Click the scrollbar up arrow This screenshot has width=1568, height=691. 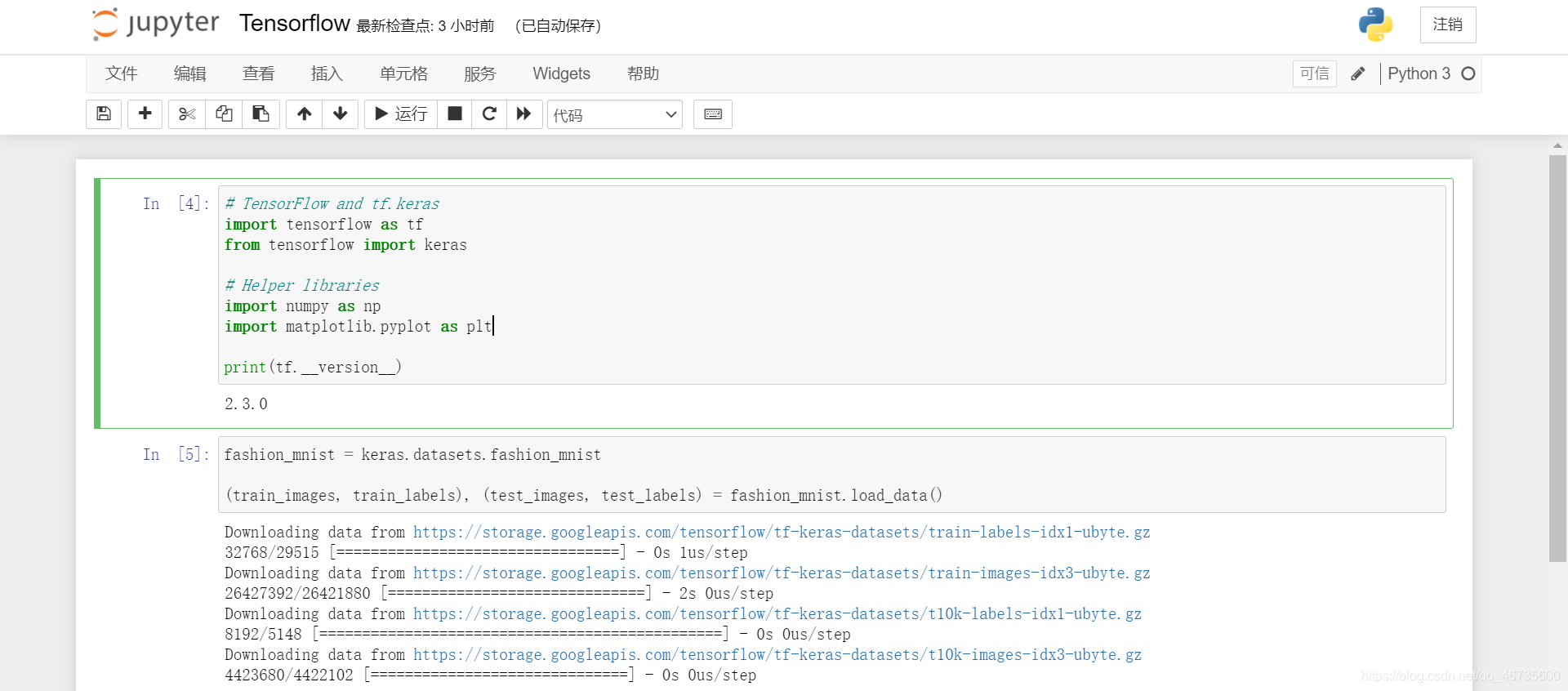click(x=1557, y=145)
